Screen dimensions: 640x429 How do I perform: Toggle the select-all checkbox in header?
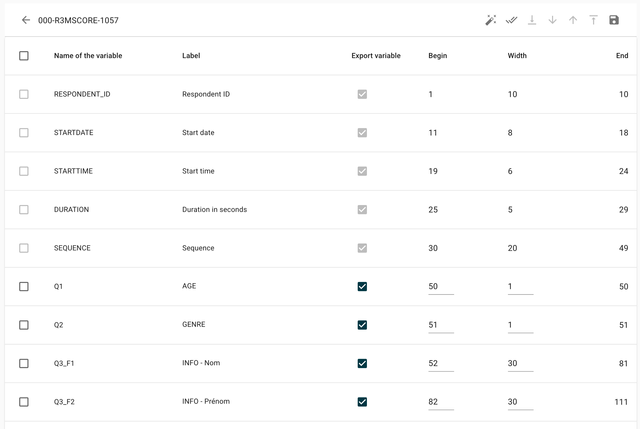click(24, 56)
